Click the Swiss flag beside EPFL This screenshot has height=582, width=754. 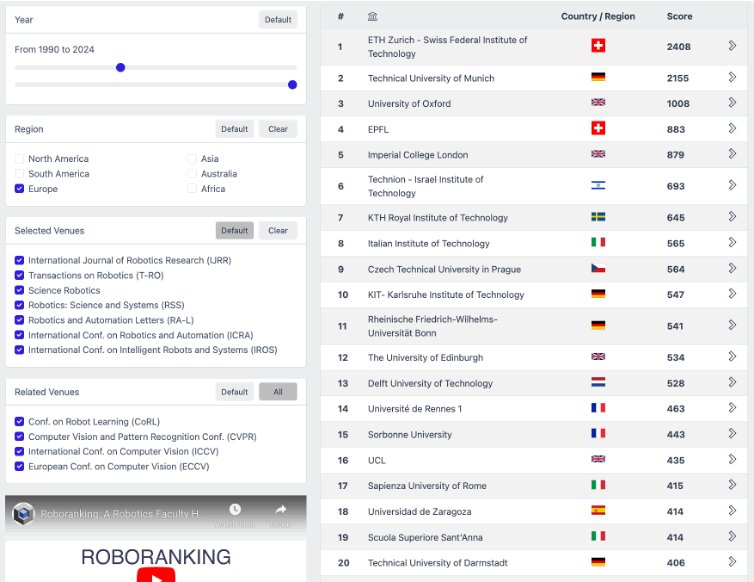598,128
